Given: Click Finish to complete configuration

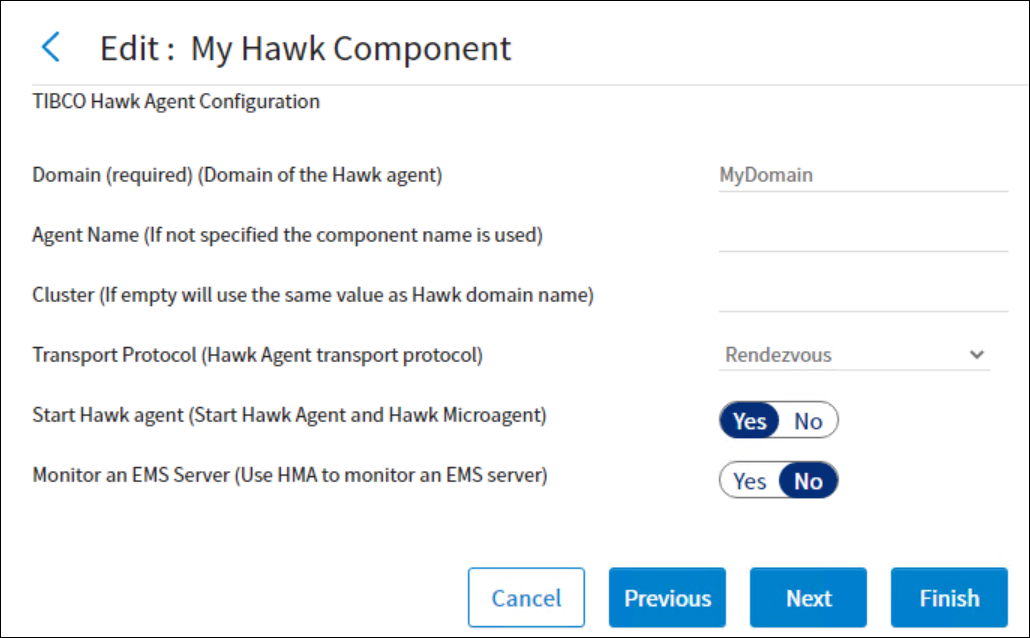Looking at the screenshot, I should click(x=949, y=598).
